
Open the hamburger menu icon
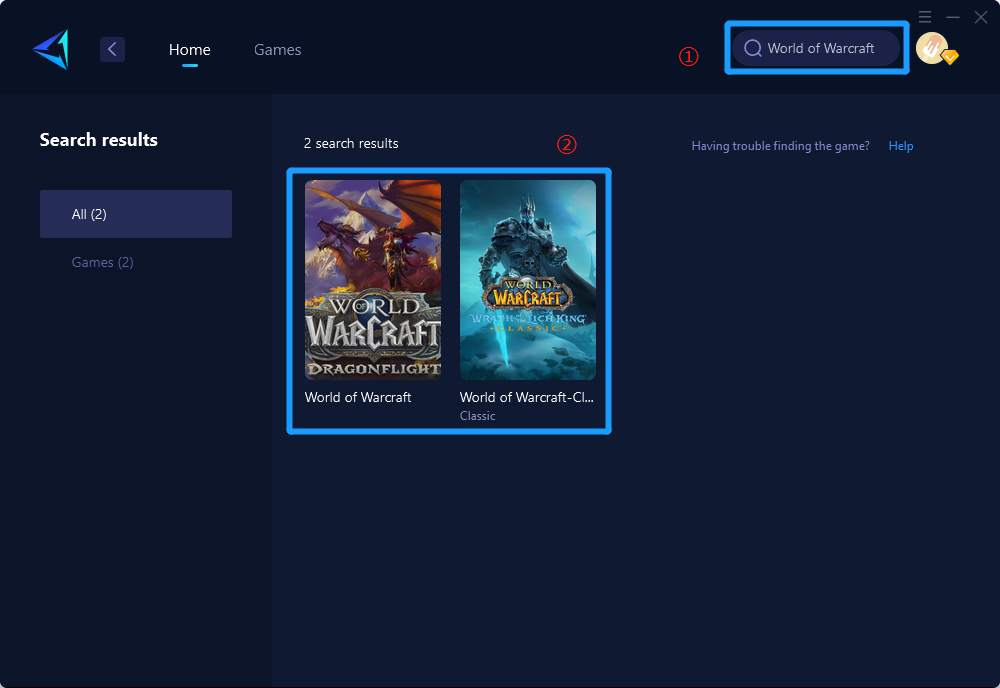pyautogui.click(x=925, y=17)
